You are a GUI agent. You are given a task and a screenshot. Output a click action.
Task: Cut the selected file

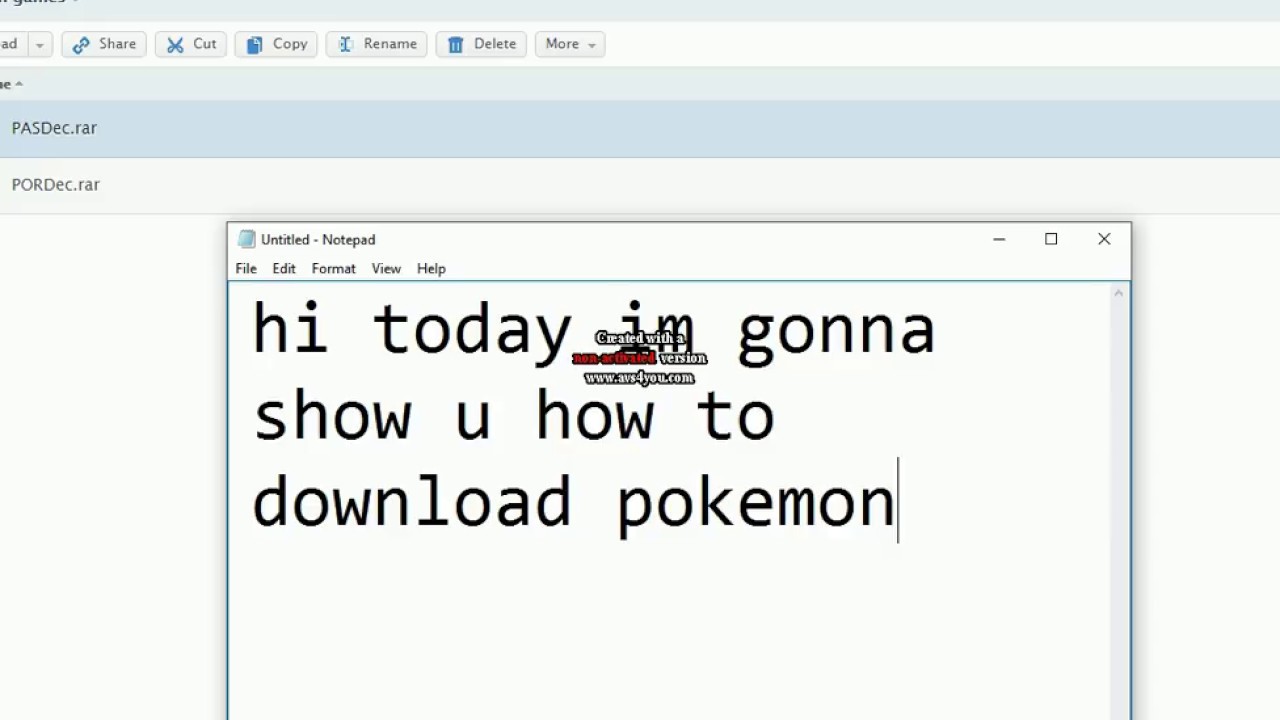pyautogui.click(x=191, y=44)
